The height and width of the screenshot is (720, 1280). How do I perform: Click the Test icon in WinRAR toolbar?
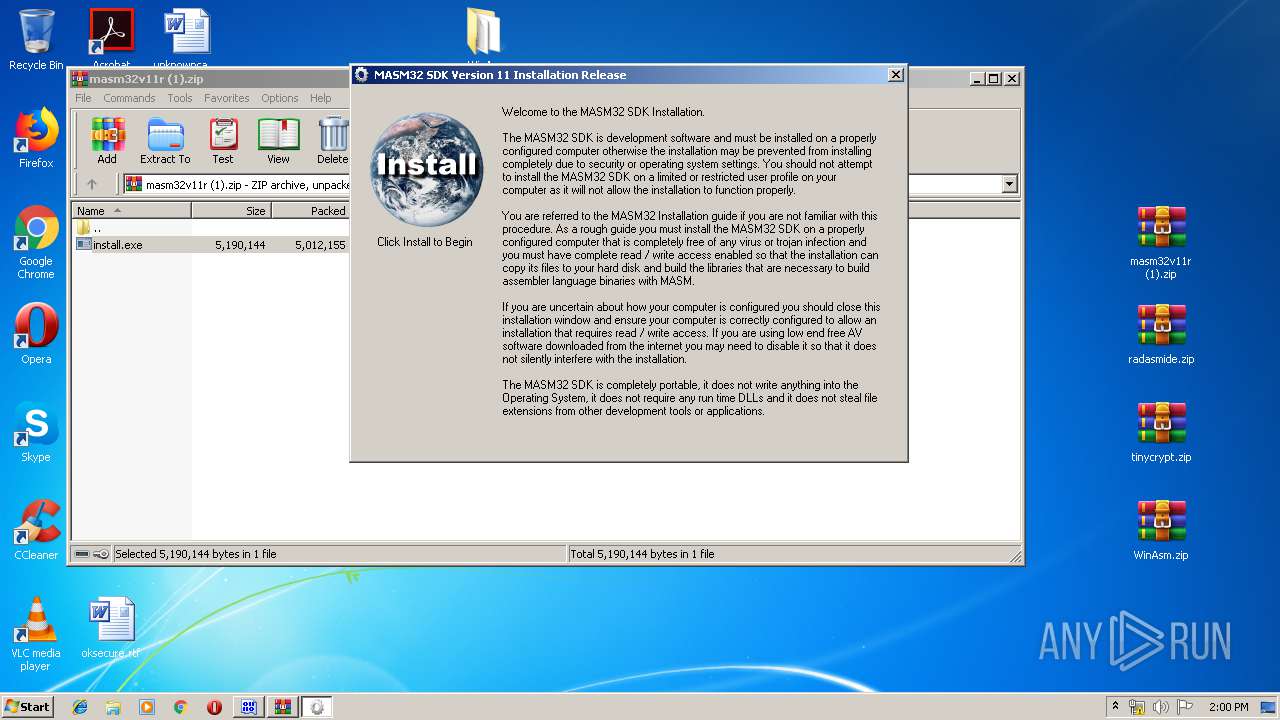[223, 141]
